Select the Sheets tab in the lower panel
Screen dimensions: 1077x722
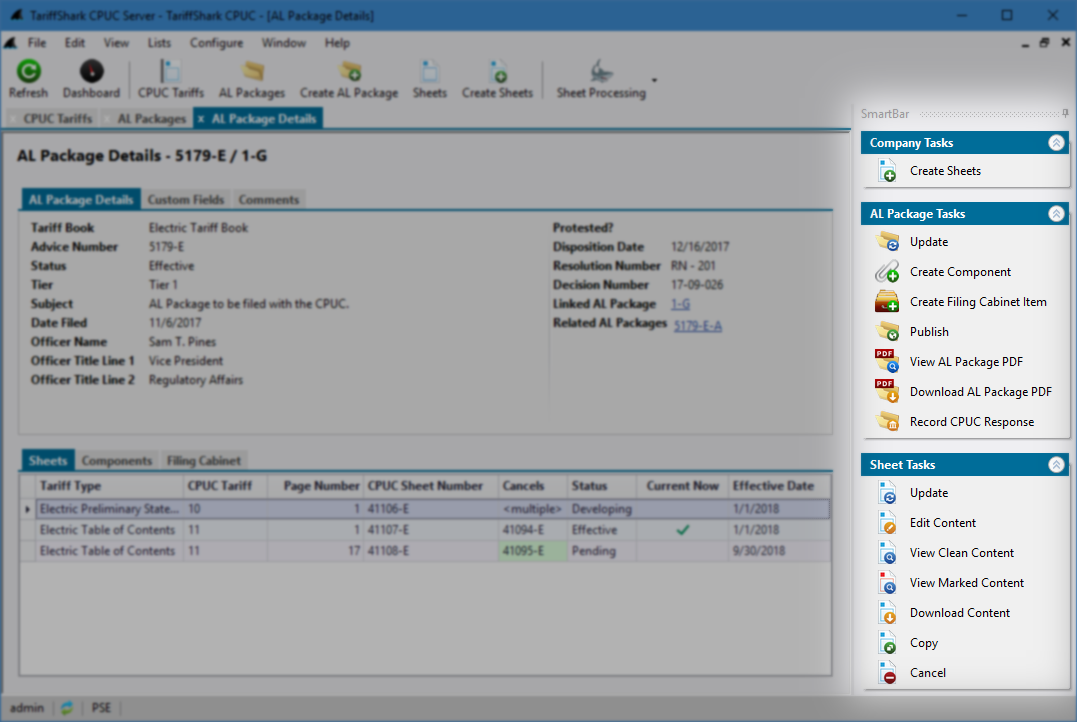click(x=47, y=461)
